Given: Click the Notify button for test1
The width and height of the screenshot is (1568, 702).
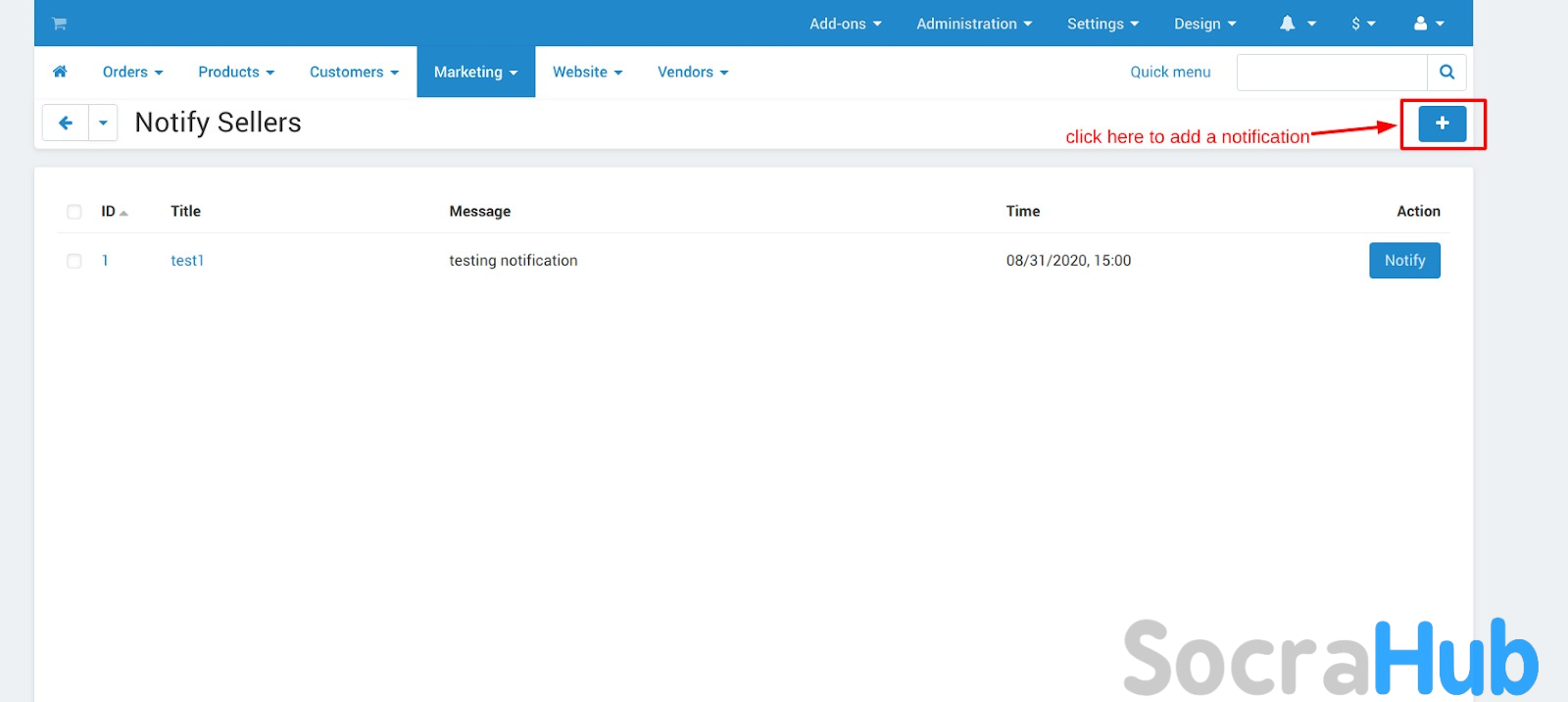Looking at the screenshot, I should [1404, 261].
